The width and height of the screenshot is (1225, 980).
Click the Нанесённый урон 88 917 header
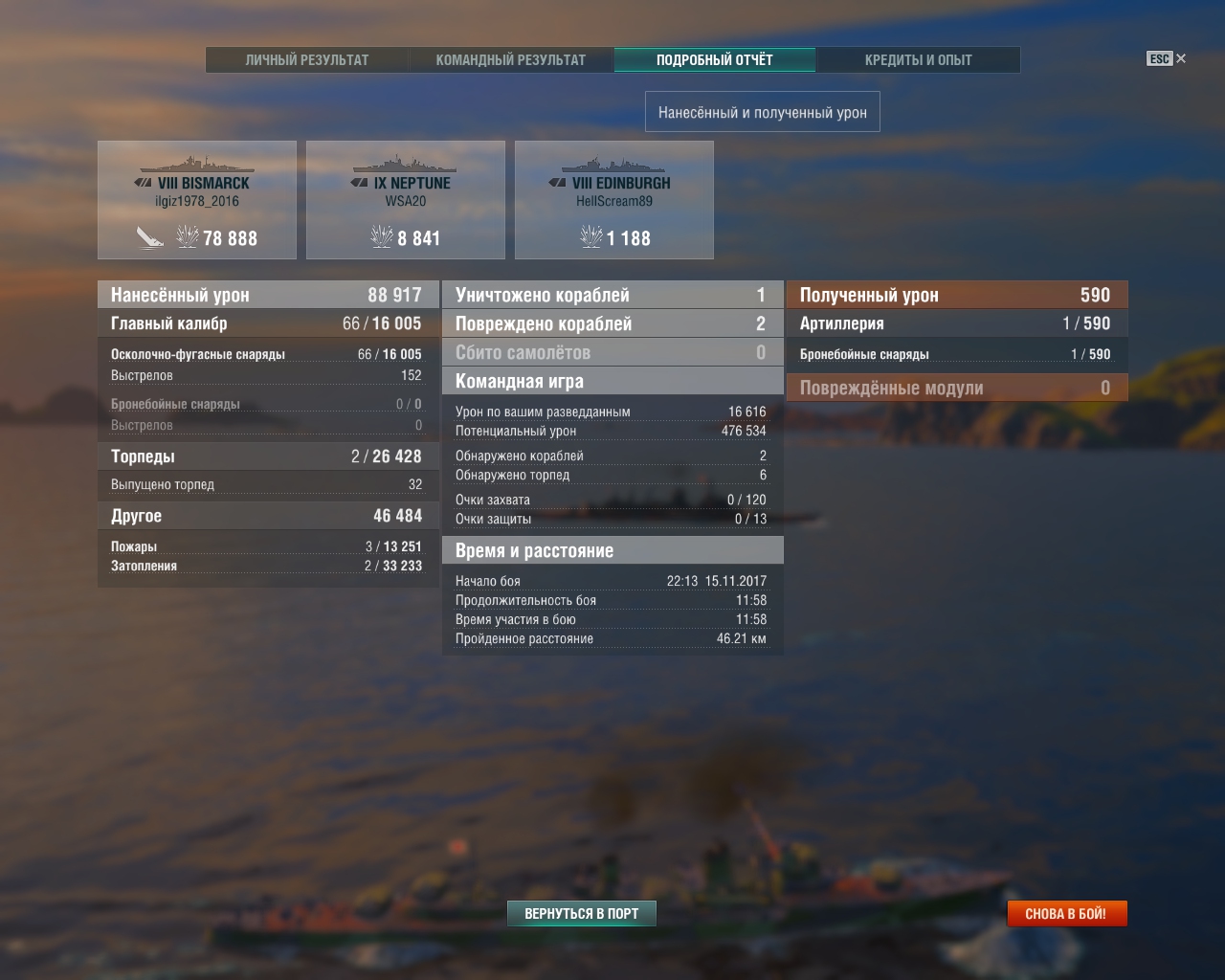[267, 295]
